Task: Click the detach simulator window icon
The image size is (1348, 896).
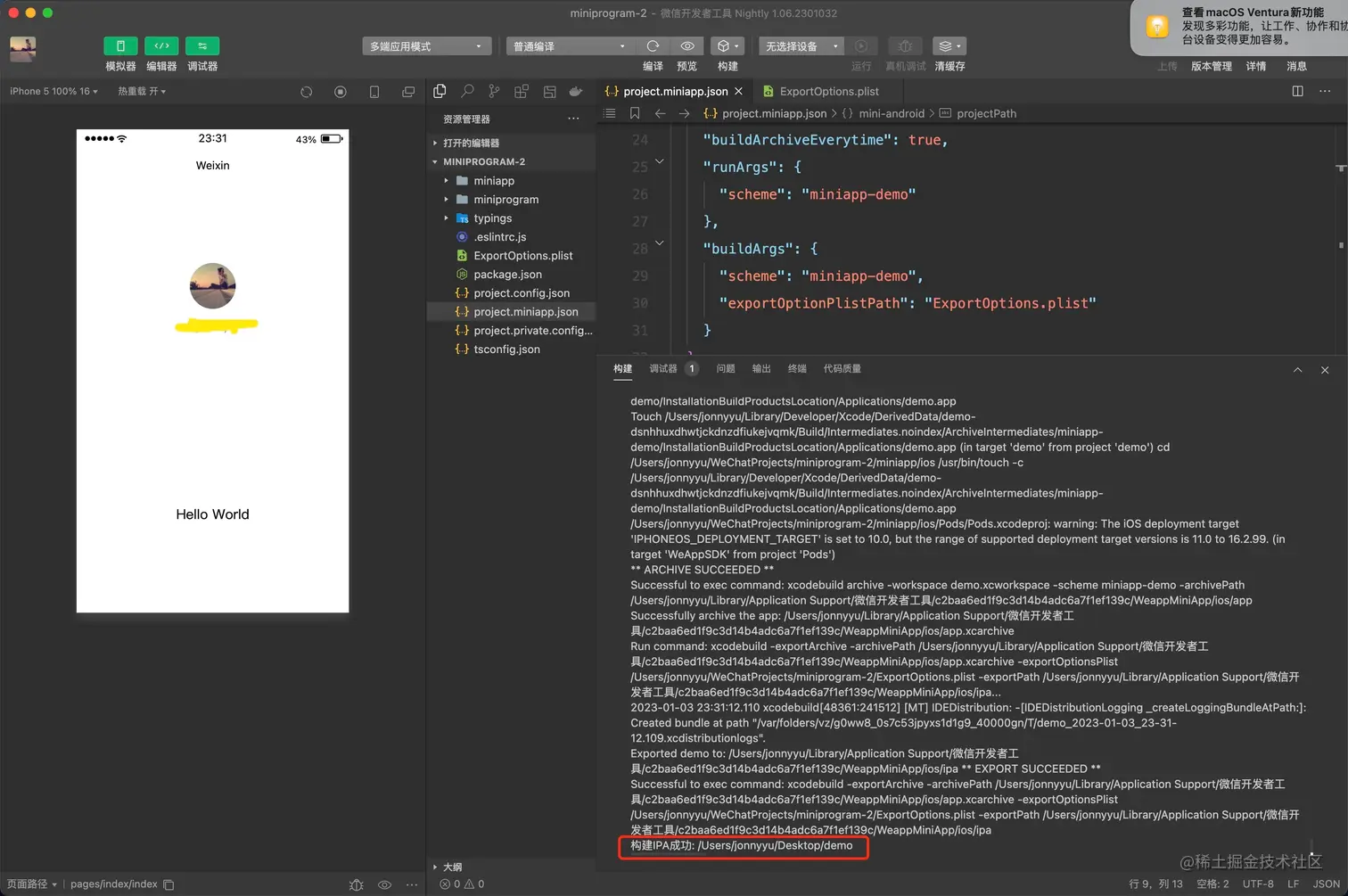Action: [x=408, y=92]
